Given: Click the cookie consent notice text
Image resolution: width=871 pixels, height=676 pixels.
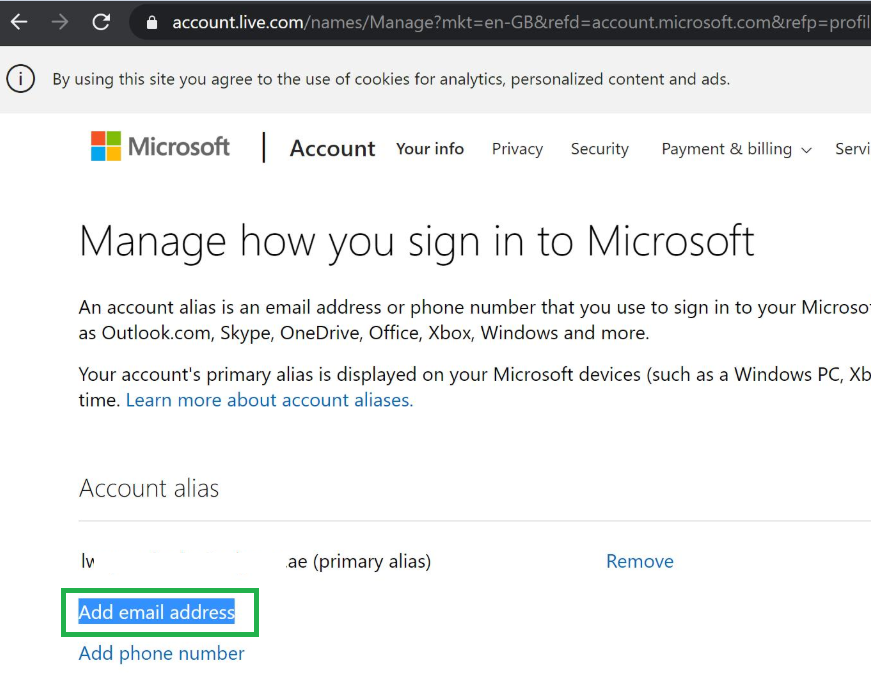Looking at the screenshot, I should tap(391, 79).
